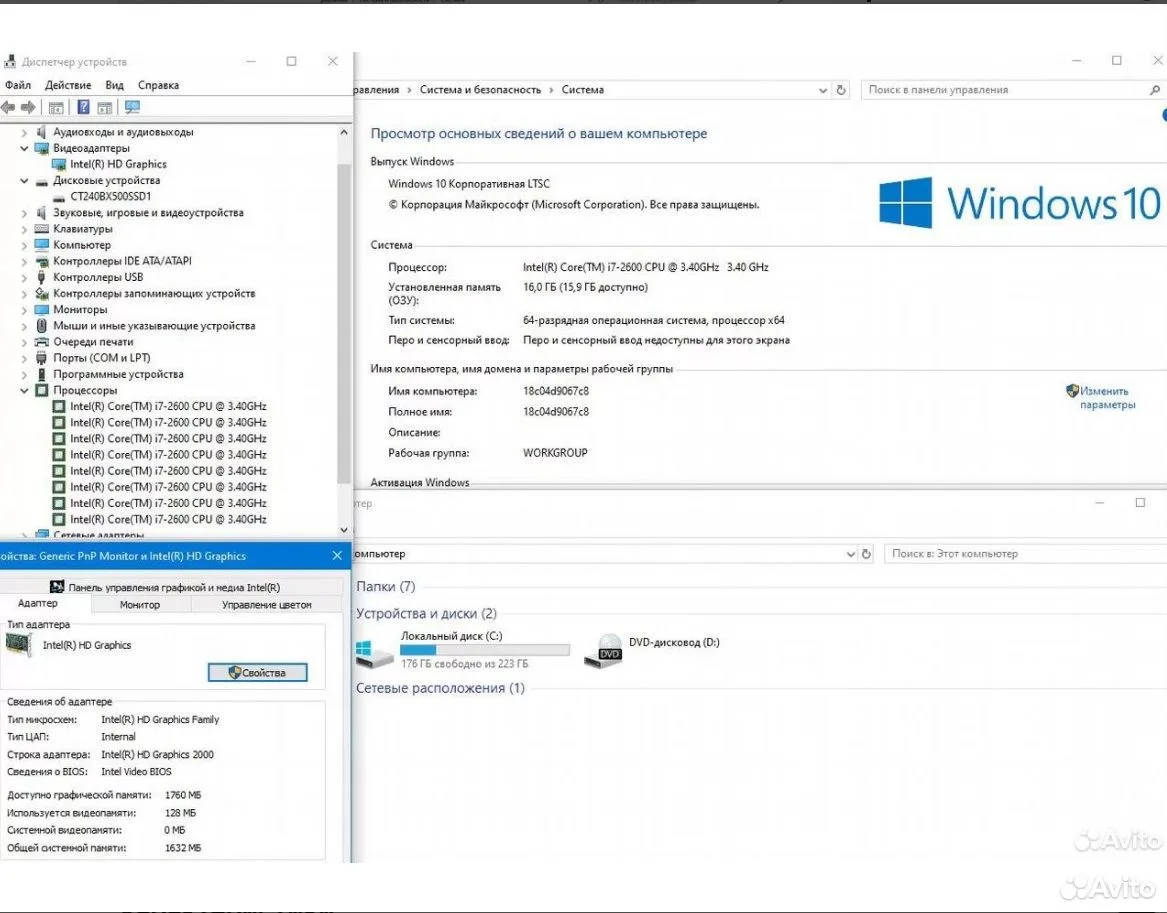The image size is (1167, 913).
Task: Click the scroll down arrow in Device Manager
Action: click(x=343, y=530)
